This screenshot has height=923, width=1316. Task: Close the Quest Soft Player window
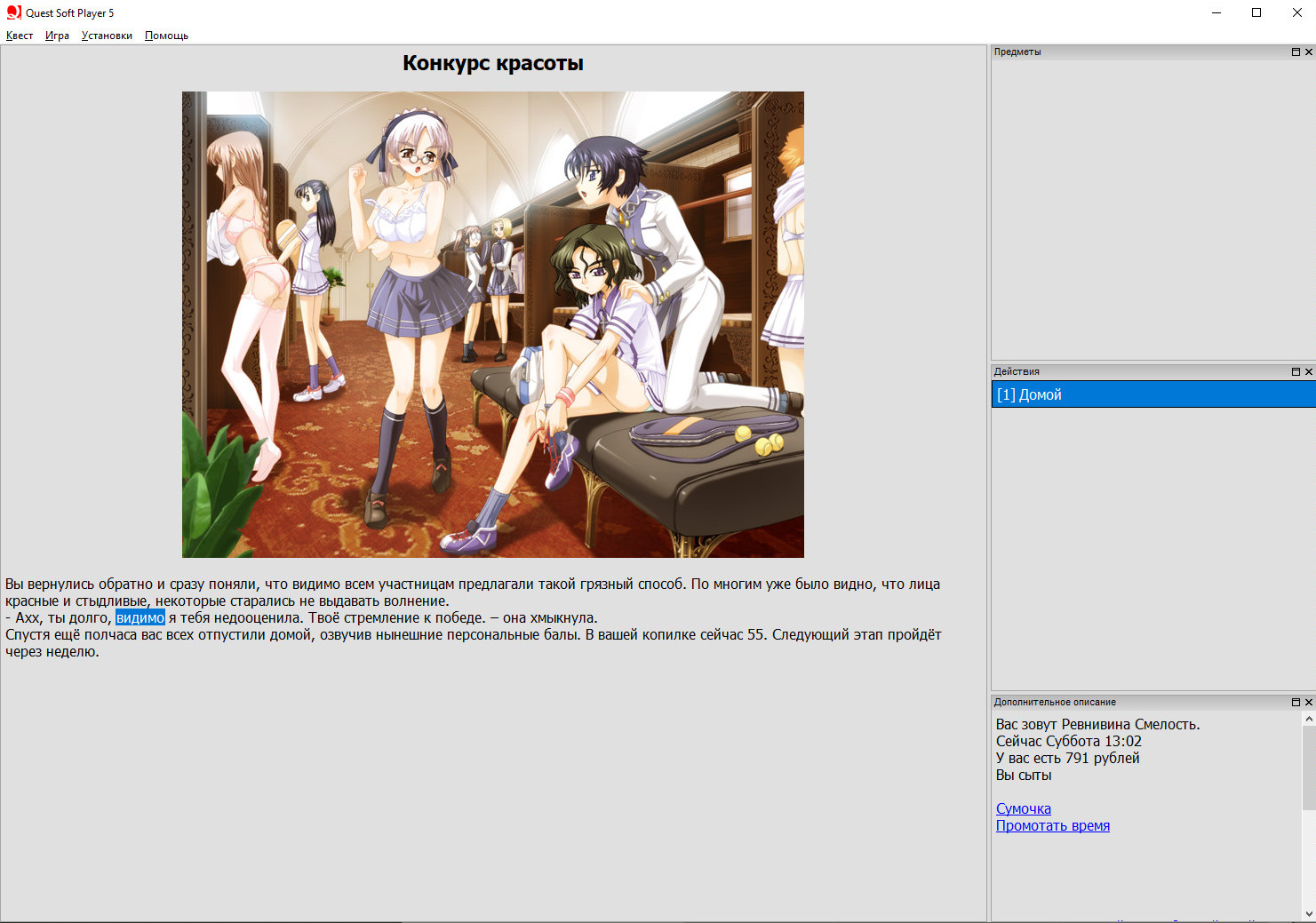click(1296, 12)
